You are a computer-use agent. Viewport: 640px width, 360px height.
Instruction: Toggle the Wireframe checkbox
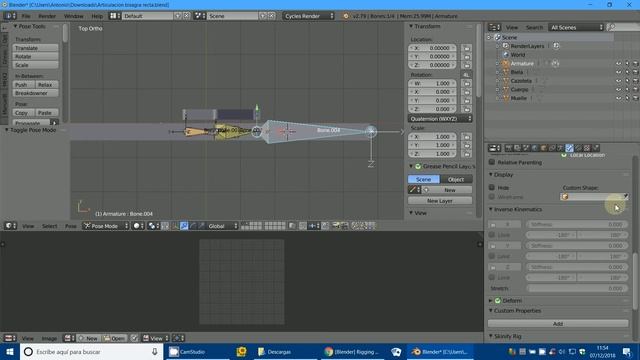coord(492,197)
